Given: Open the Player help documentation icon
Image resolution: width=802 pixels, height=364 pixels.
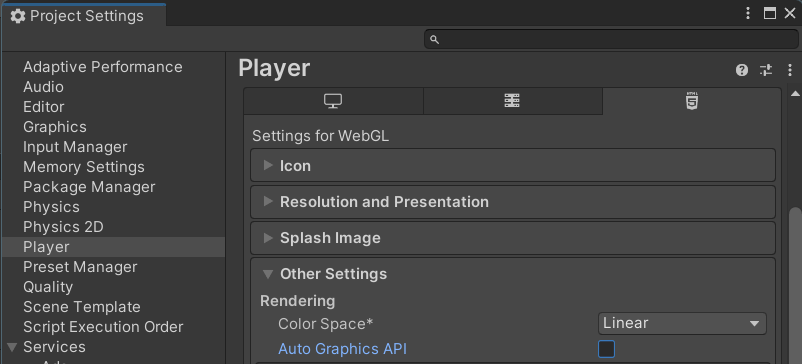Looking at the screenshot, I should [742, 70].
